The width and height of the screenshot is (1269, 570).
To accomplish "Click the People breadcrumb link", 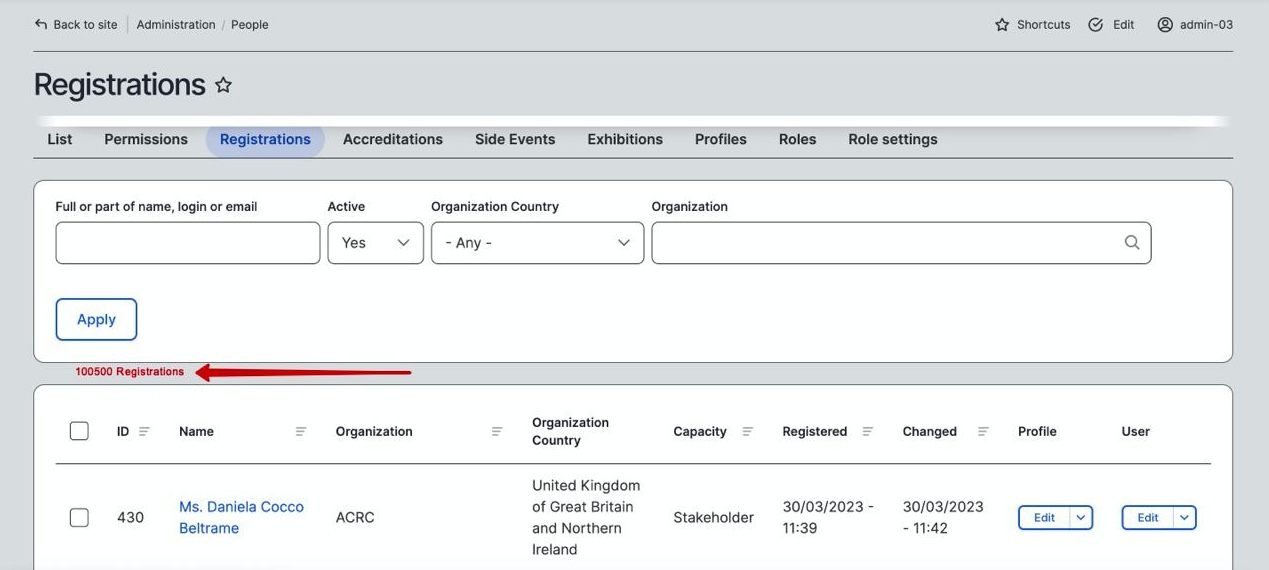I will click(250, 24).
